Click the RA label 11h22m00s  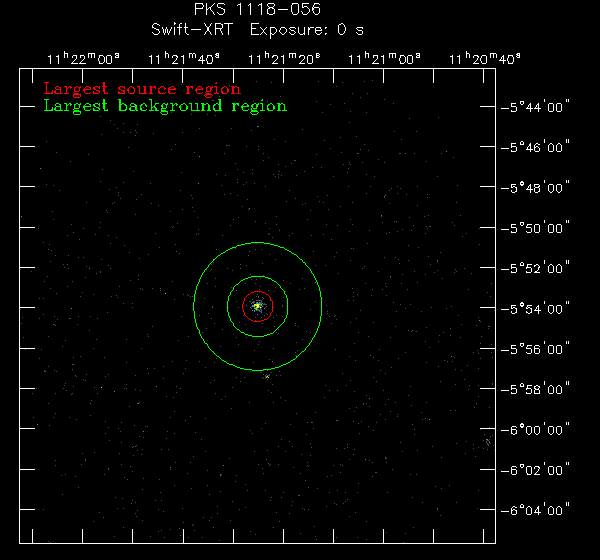[83, 59]
